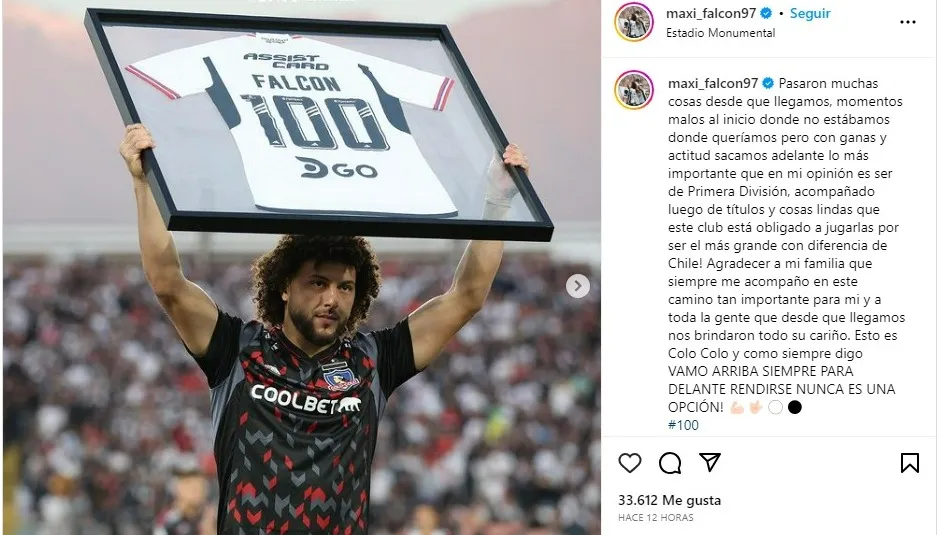This screenshot has height=535, width=945.
Task: Click the HACE 12 HORAS timestamp
Action: [x=656, y=518]
